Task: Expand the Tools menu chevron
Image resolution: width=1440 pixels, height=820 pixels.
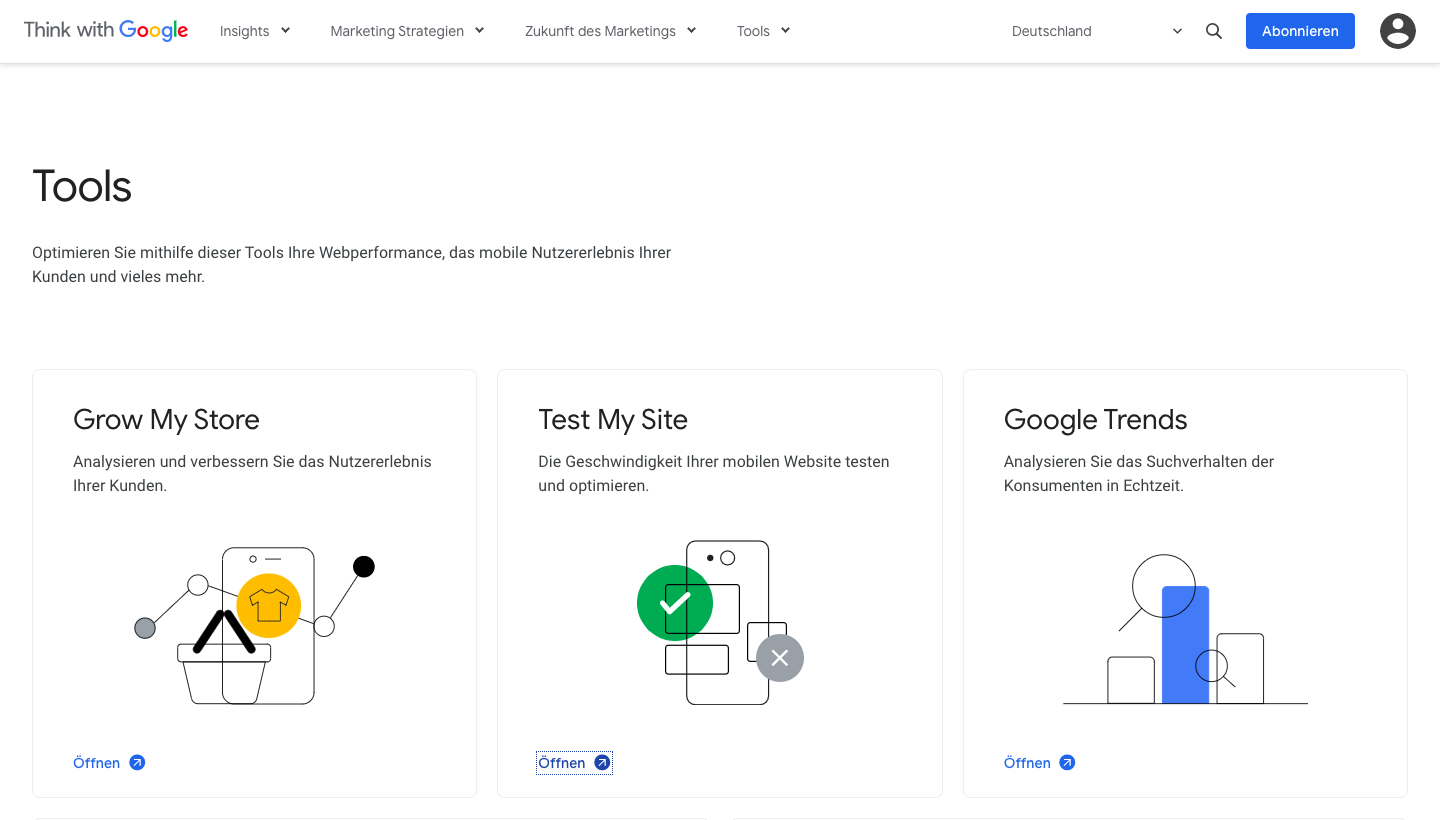Action: (785, 31)
